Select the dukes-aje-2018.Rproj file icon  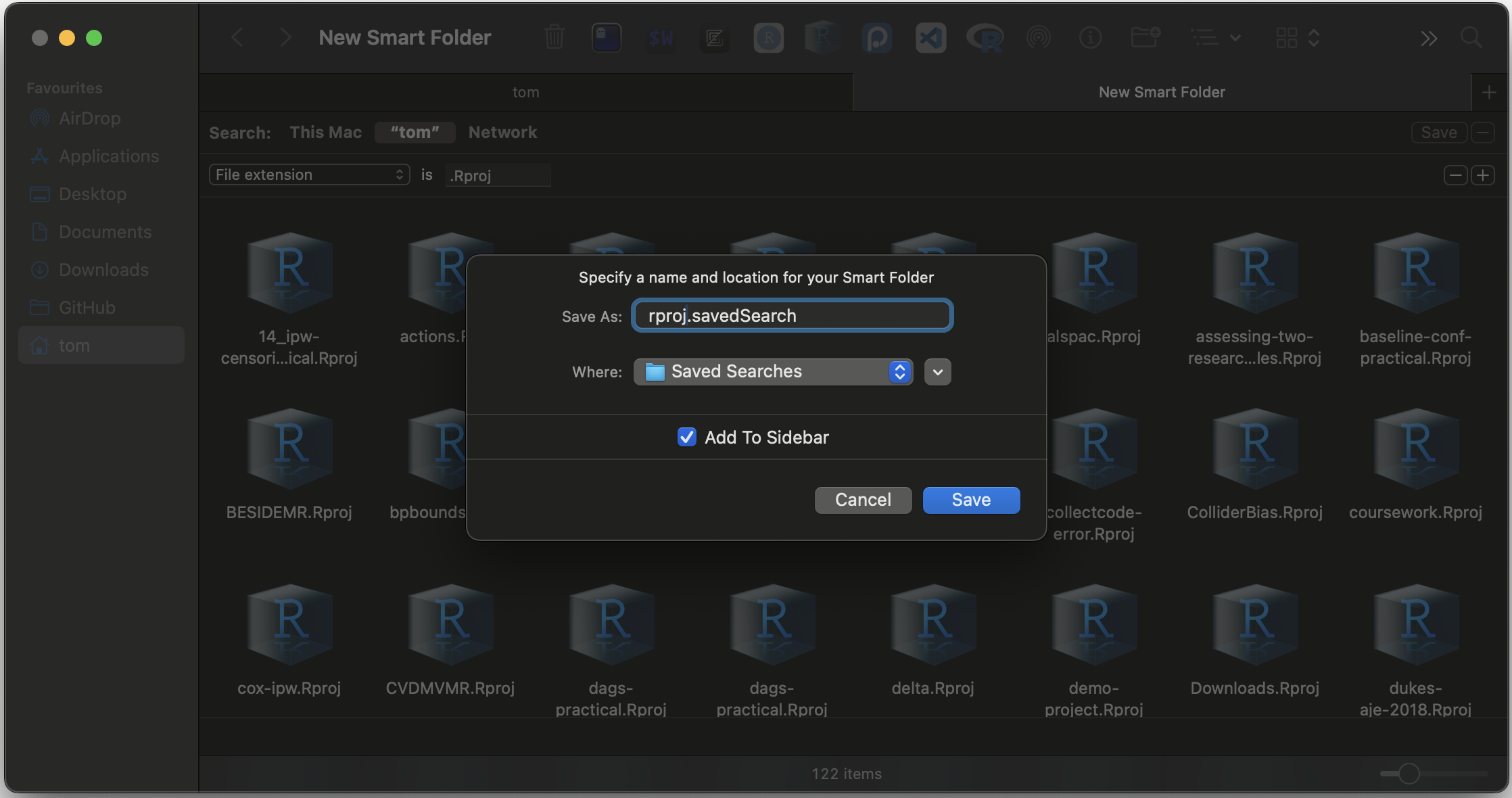pos(1416,625)
